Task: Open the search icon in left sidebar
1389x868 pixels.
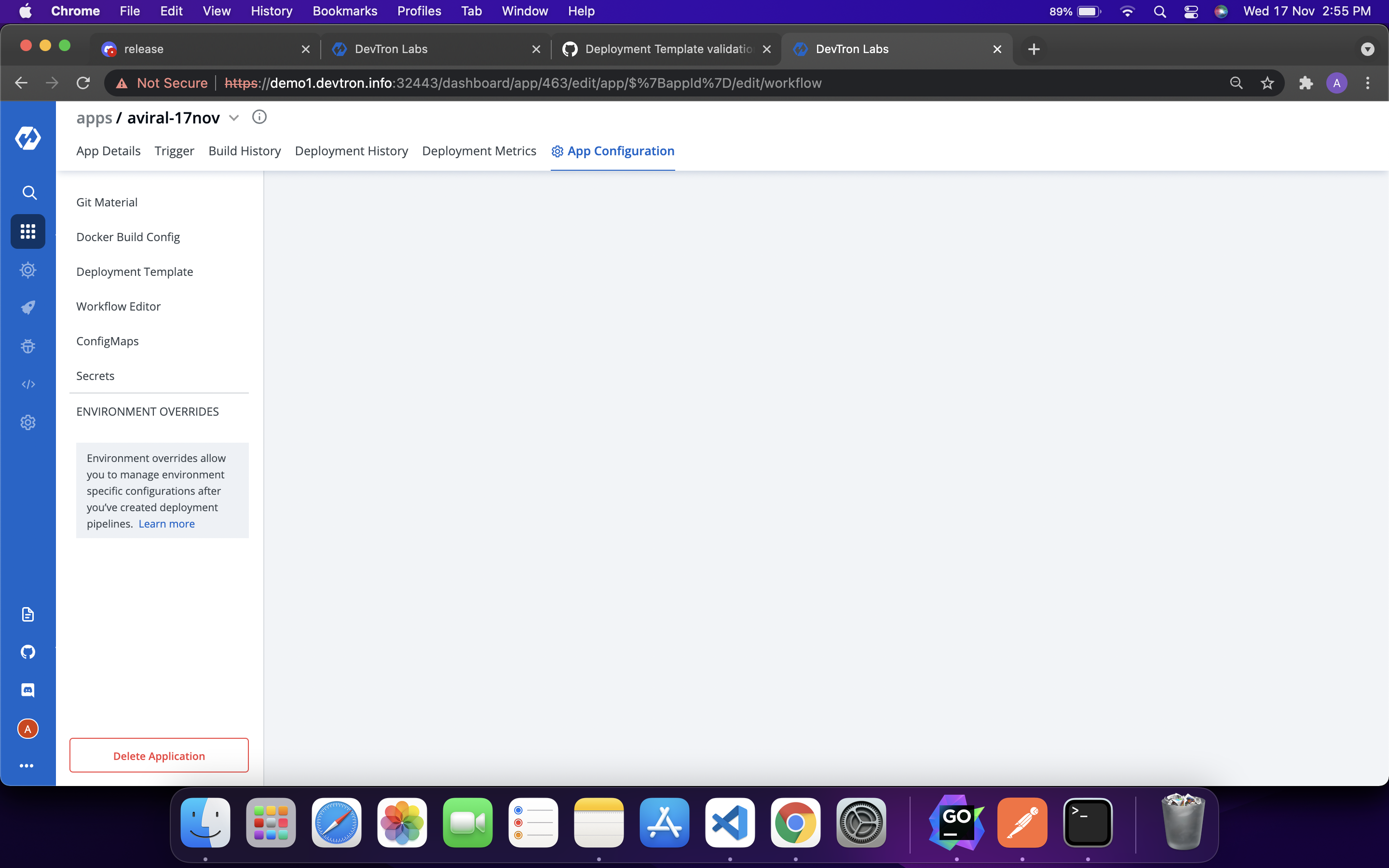Action: [29, 192]
